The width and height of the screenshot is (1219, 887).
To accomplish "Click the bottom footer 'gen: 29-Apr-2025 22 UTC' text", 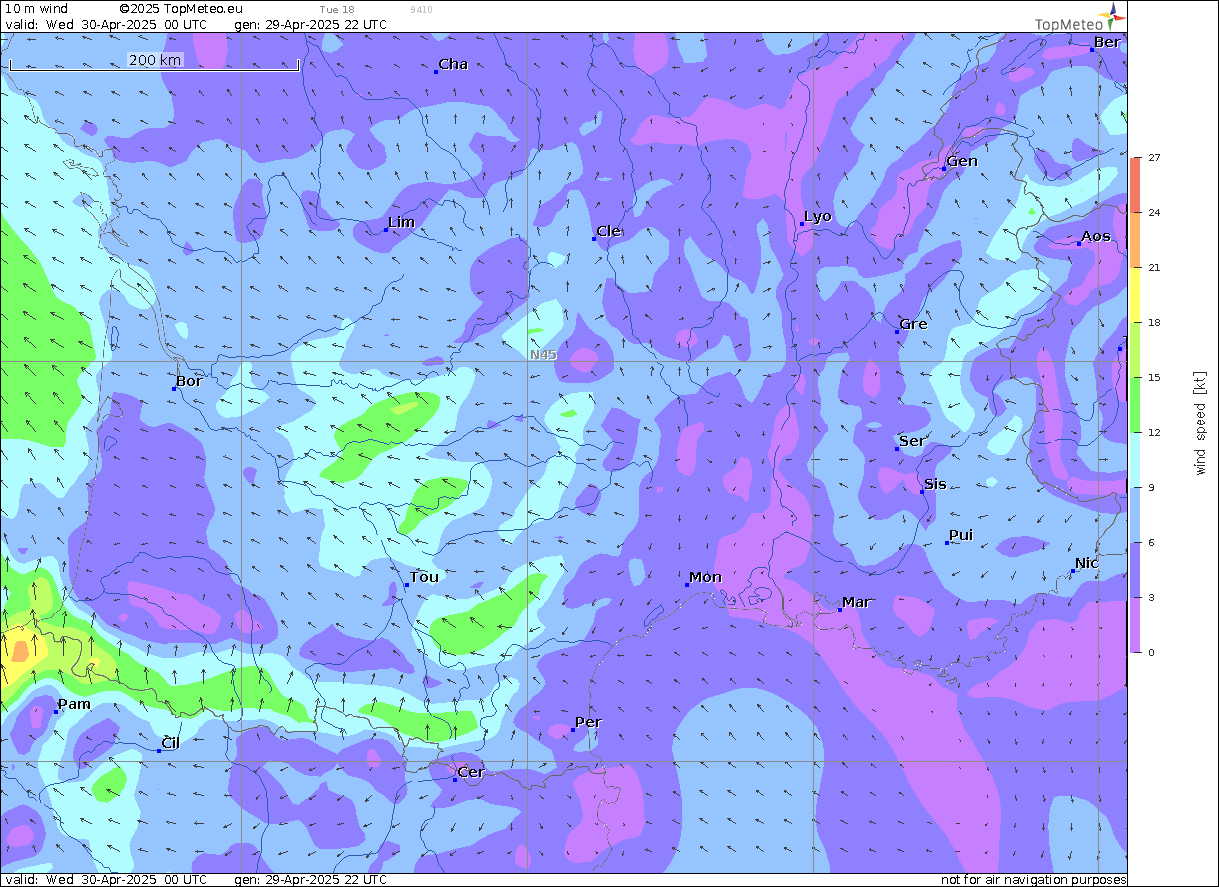I will pos(310,879).
